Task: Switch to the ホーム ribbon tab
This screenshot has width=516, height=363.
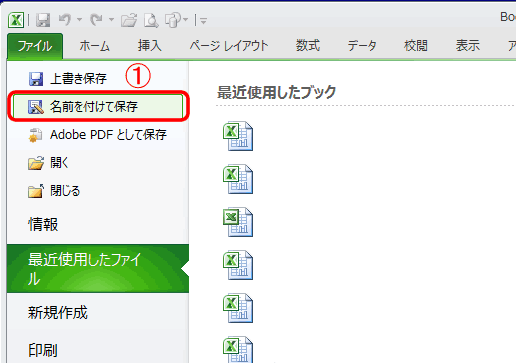Action: [94, 46]
